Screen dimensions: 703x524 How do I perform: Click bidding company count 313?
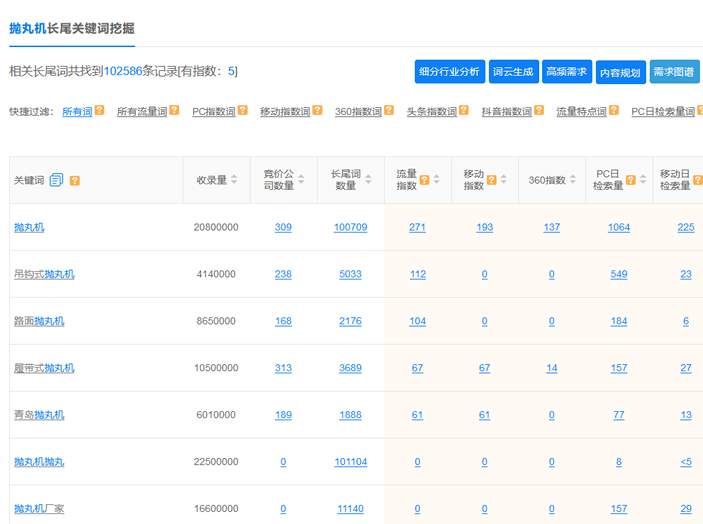[283, 368]
